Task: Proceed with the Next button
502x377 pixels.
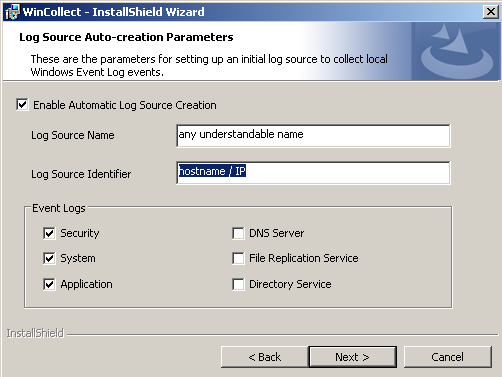Action: click(353, 357)
